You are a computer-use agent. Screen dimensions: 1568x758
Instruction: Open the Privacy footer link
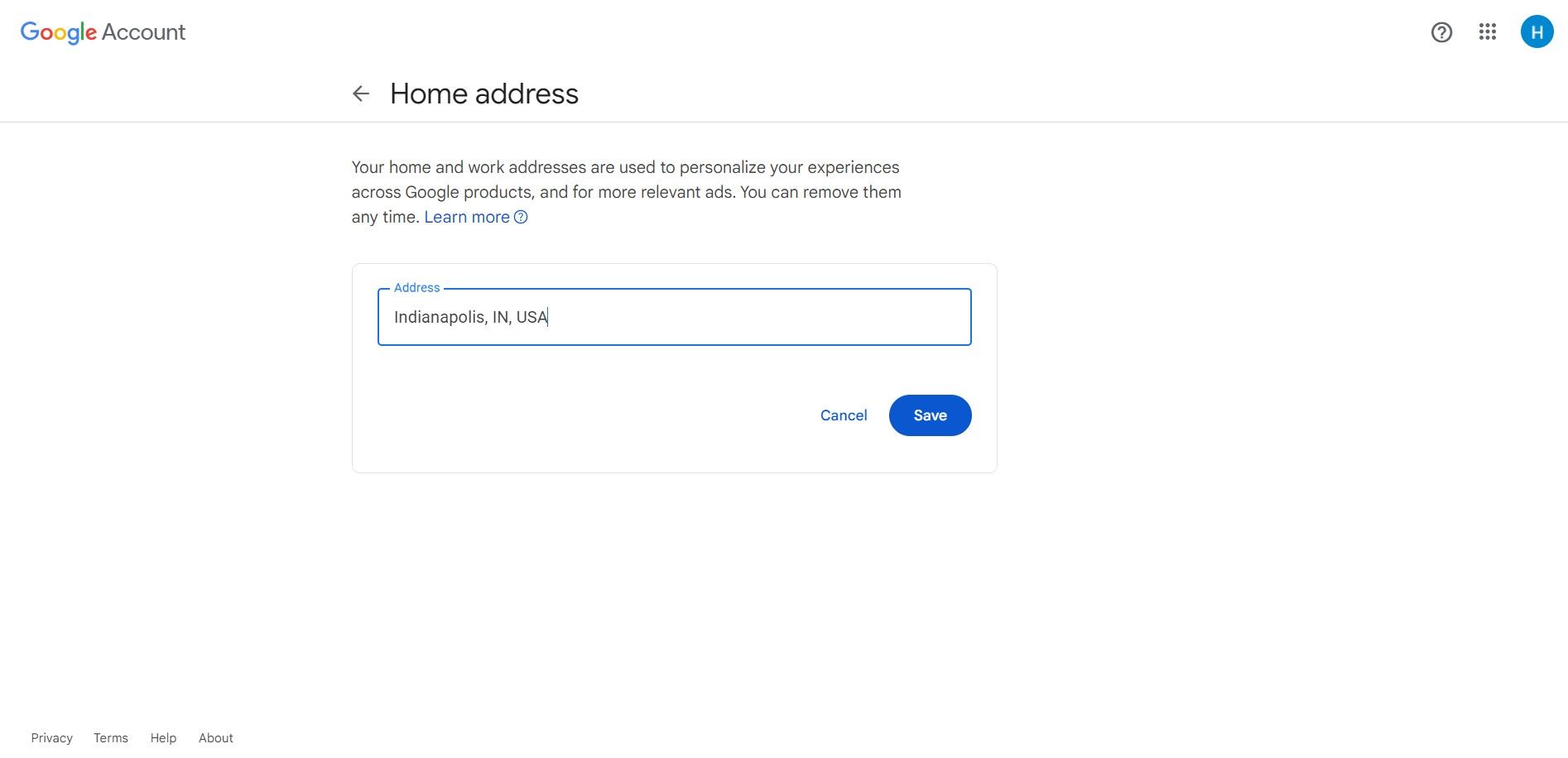[x=51, y=737]
